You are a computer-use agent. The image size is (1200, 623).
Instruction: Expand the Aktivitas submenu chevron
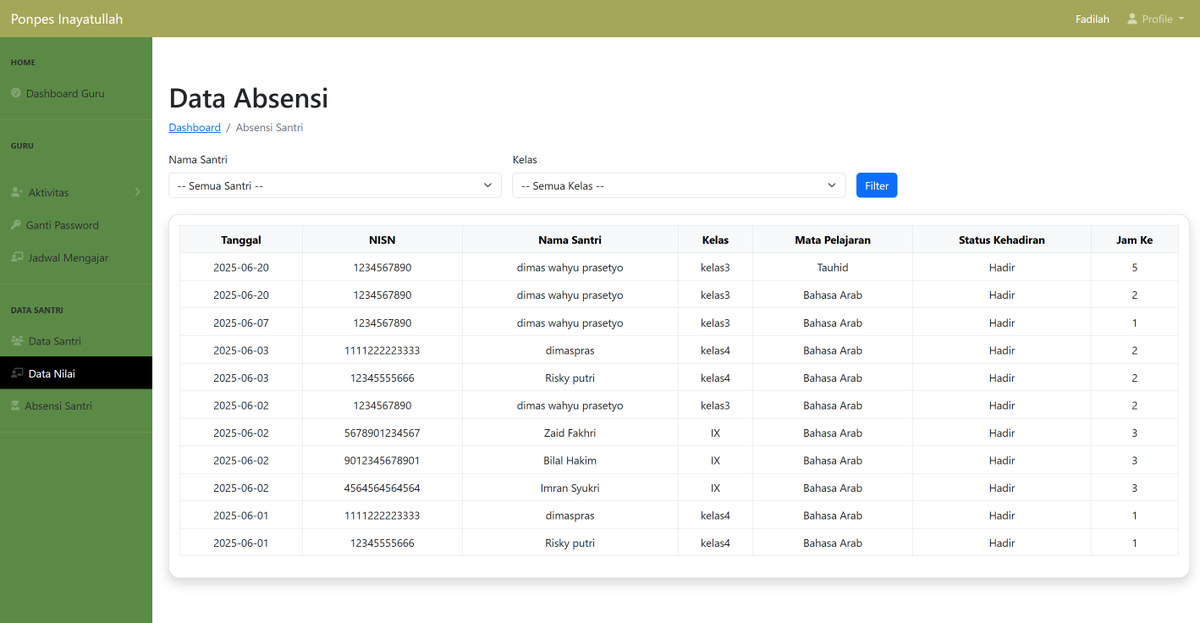(138, 192)
